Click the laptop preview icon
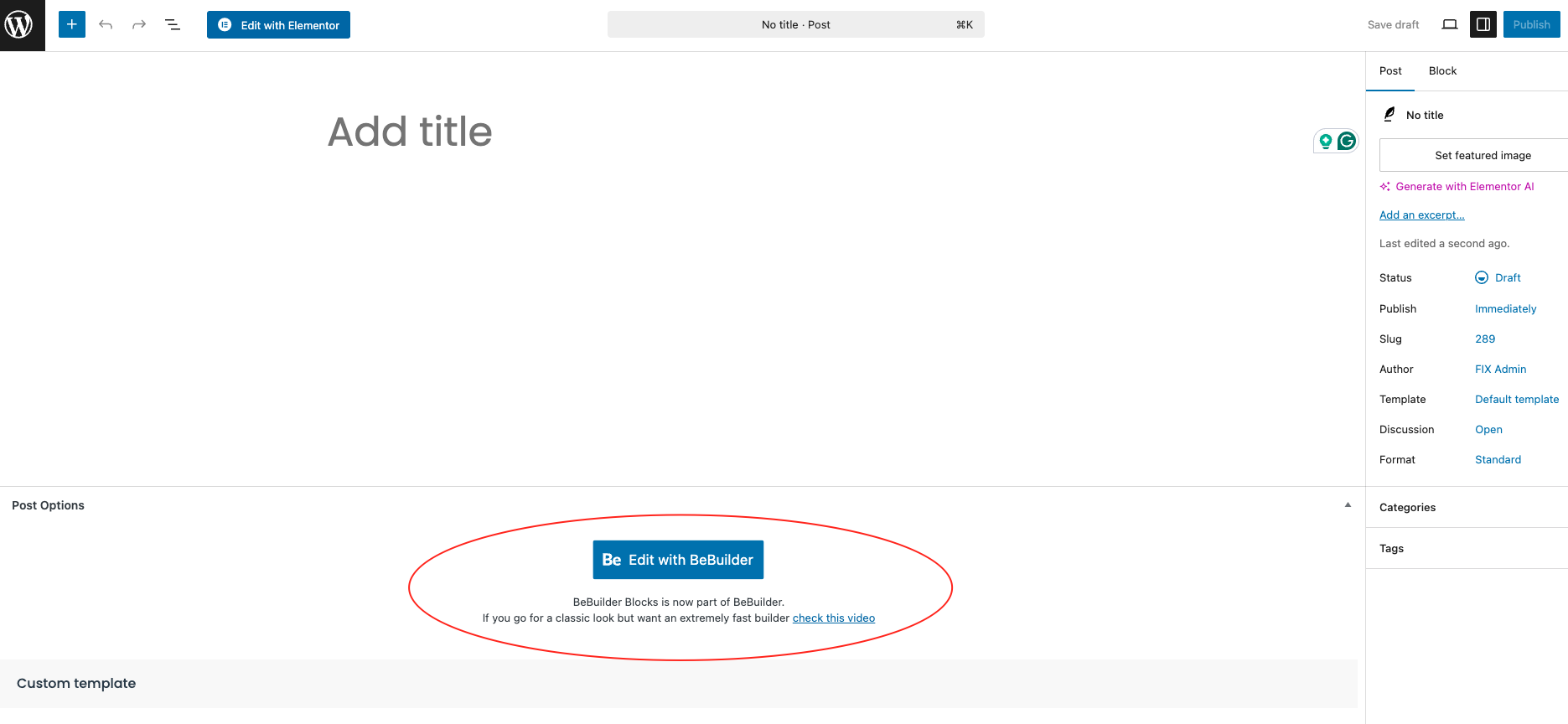Viewport: 1568px width, 724px height. pos(1449,25)
